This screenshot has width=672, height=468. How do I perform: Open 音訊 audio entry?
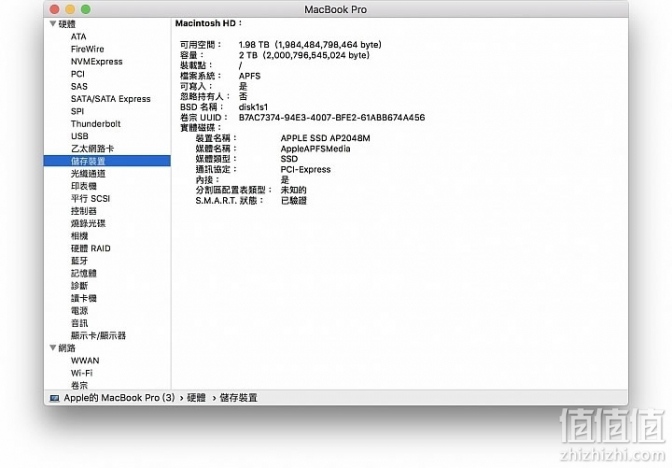pyautogui.click(x=79, y=323)
